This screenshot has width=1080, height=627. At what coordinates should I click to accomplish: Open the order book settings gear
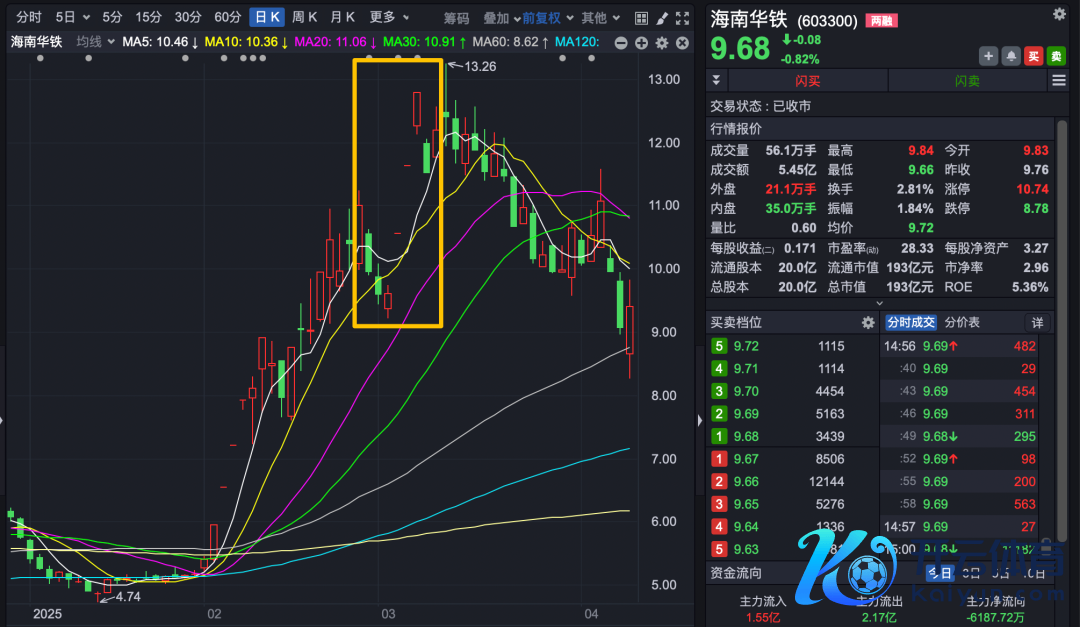click(868, 322)
